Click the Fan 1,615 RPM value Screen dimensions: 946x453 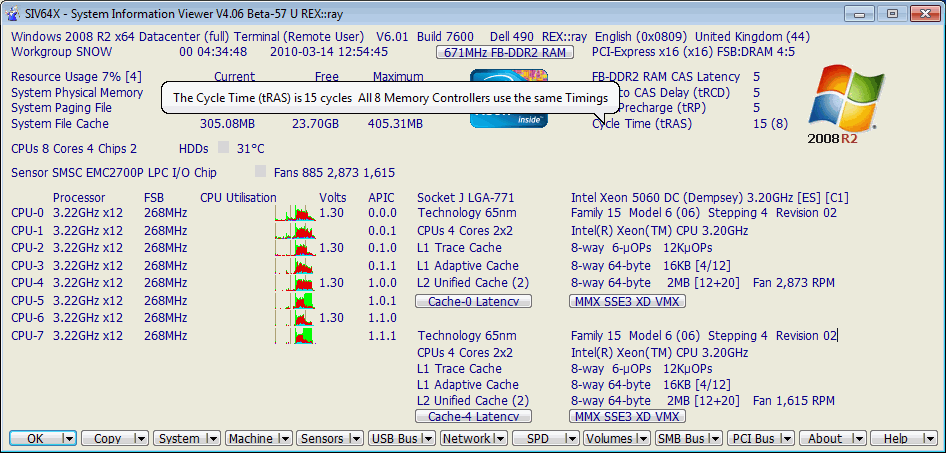tap(794, 401)
